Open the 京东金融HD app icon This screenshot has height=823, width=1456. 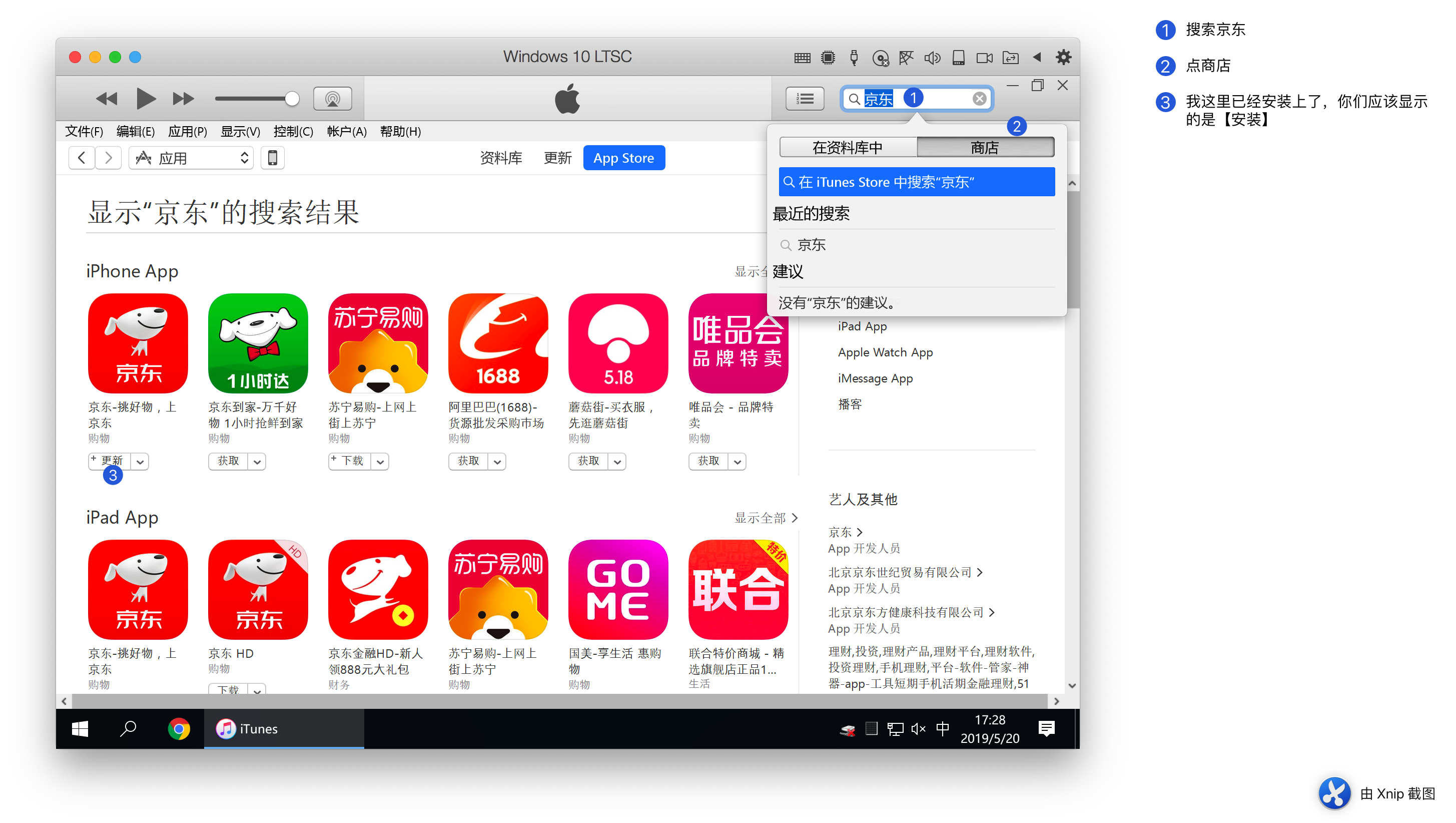378,589
